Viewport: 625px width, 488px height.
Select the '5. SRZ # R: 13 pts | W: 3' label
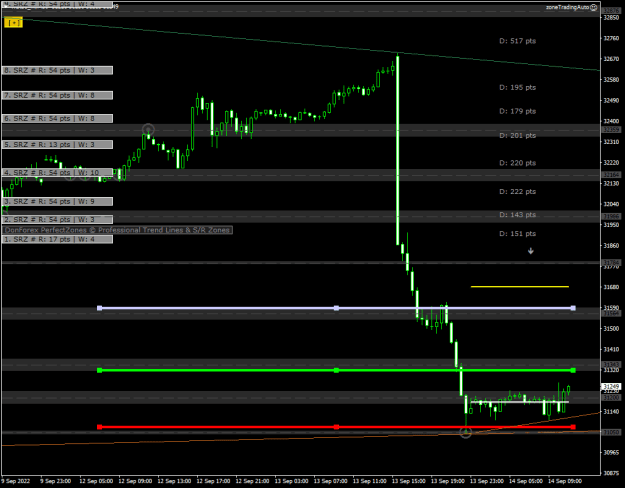(57, 144)
